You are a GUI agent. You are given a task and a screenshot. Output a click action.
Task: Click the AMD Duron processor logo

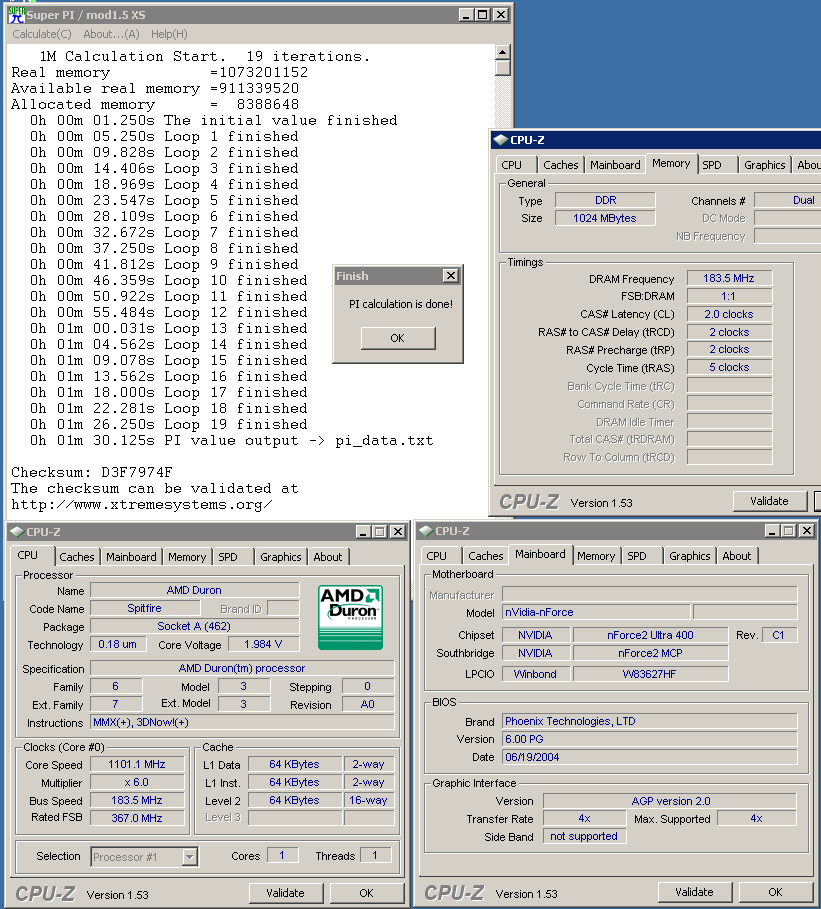click(350, 617)
